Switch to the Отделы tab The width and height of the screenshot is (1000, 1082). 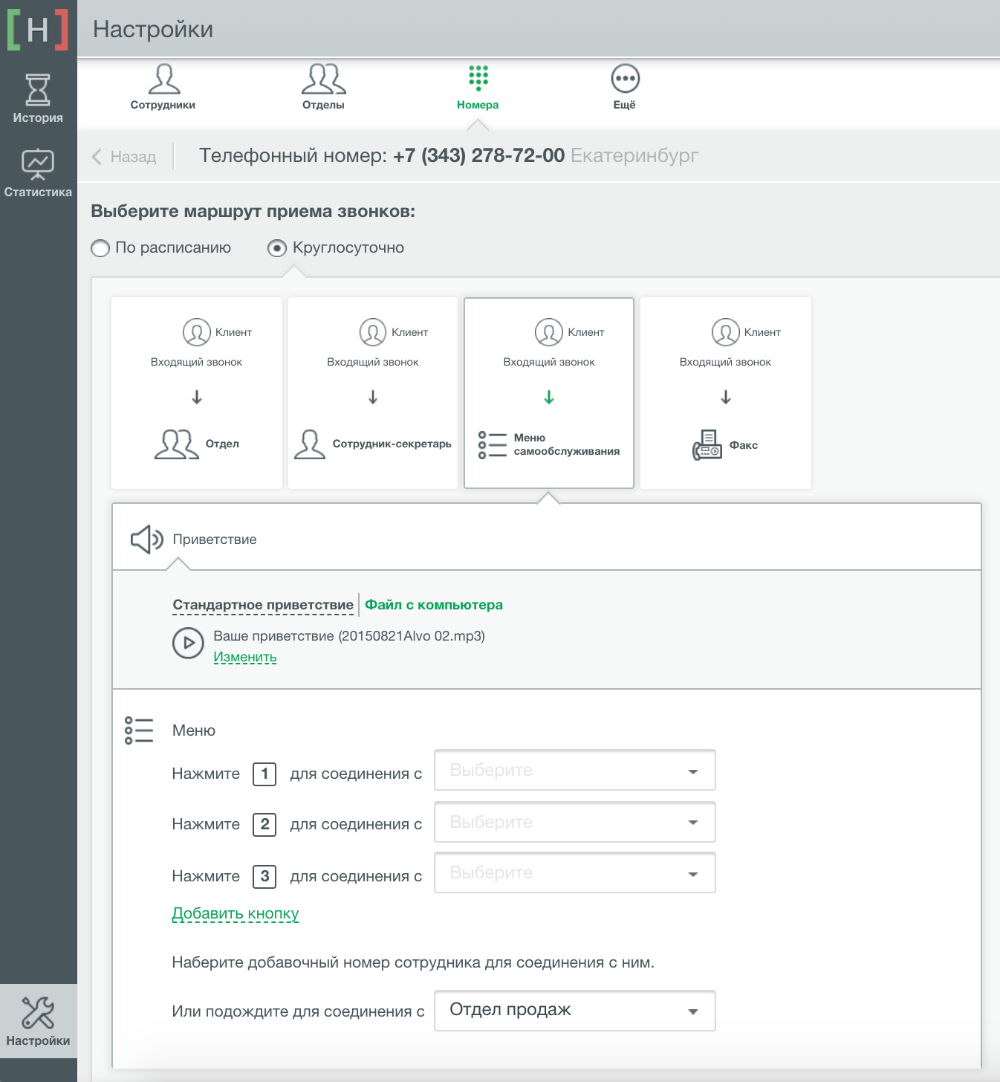[323, 87]
